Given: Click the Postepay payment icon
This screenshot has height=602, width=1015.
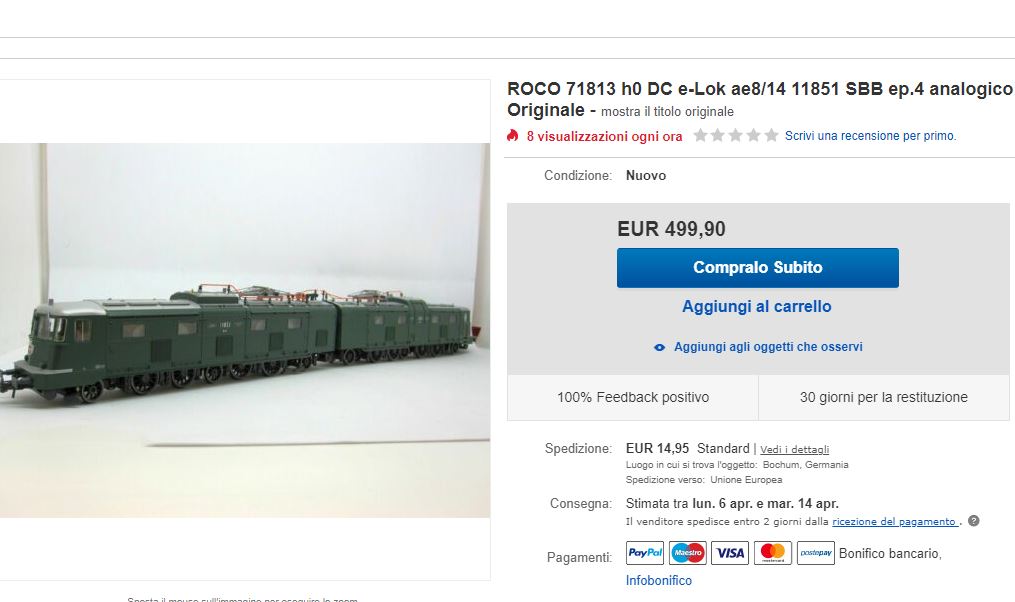Looking at the screenshot, I should pos(816,553).
